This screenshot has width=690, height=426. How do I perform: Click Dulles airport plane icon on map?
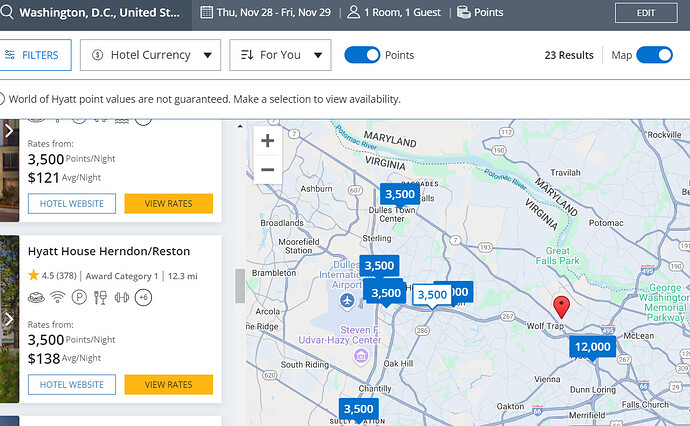click(x=347, y=301)
